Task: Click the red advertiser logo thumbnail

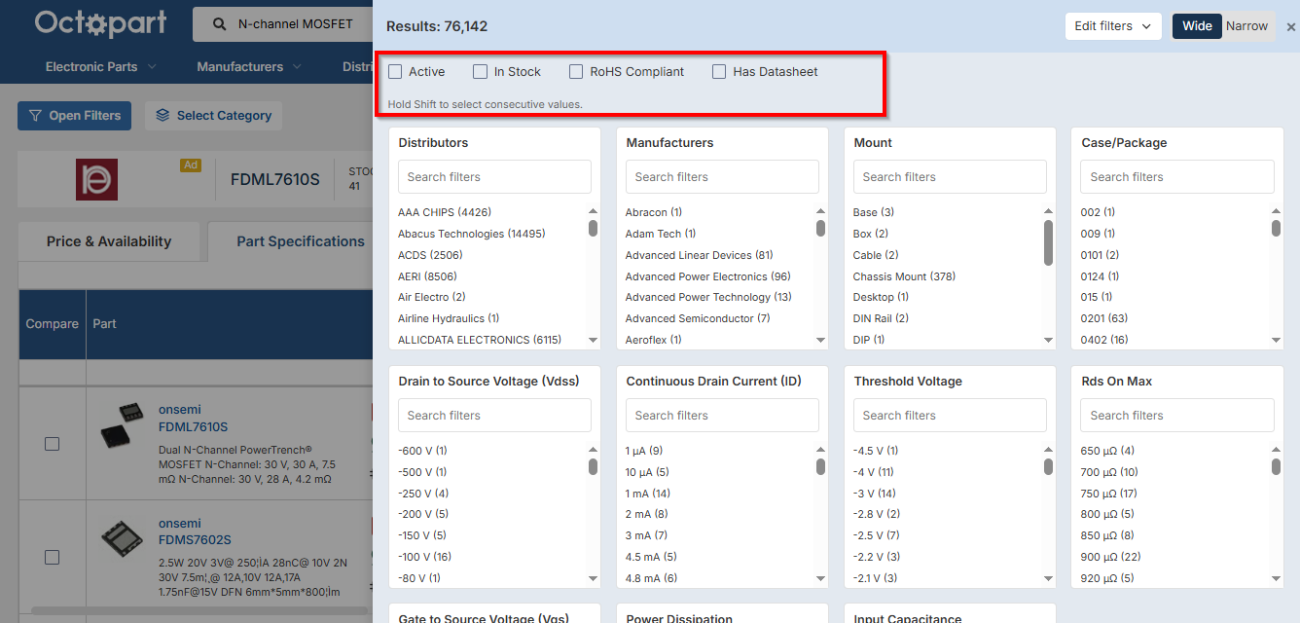Action: pos(97,179)
